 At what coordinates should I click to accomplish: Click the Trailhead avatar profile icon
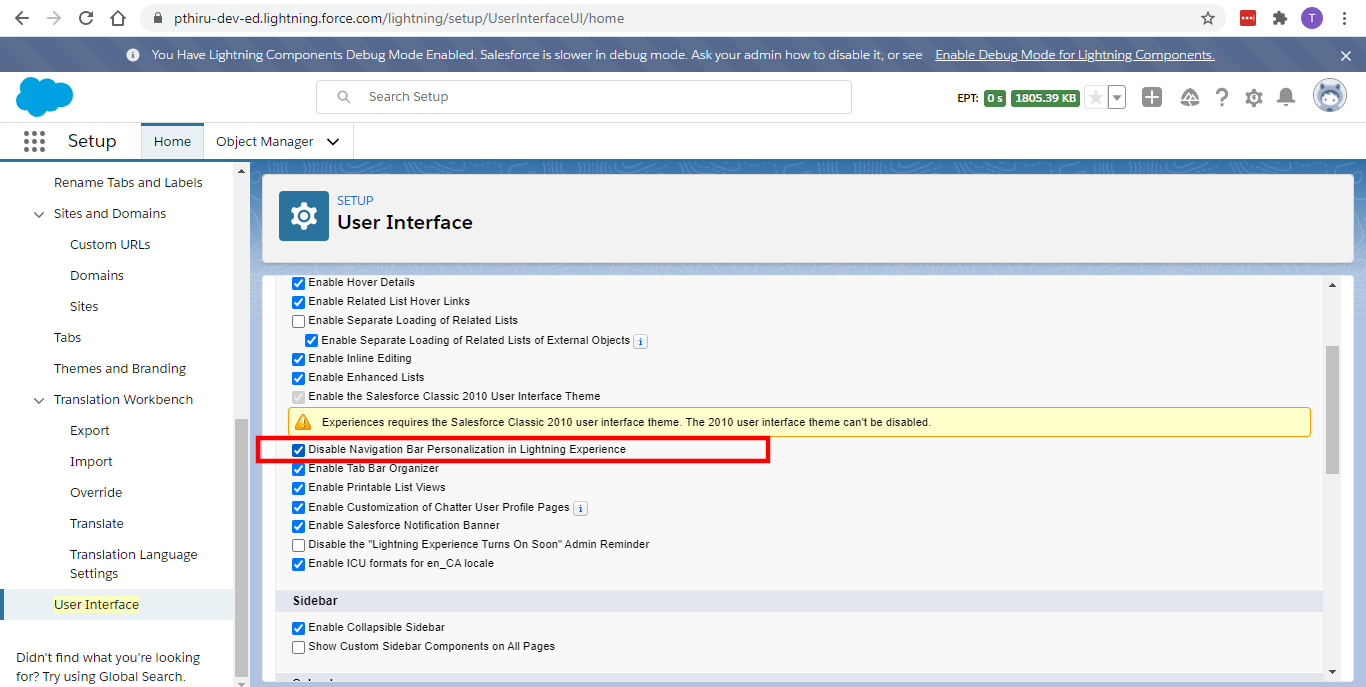[1329, 94]
